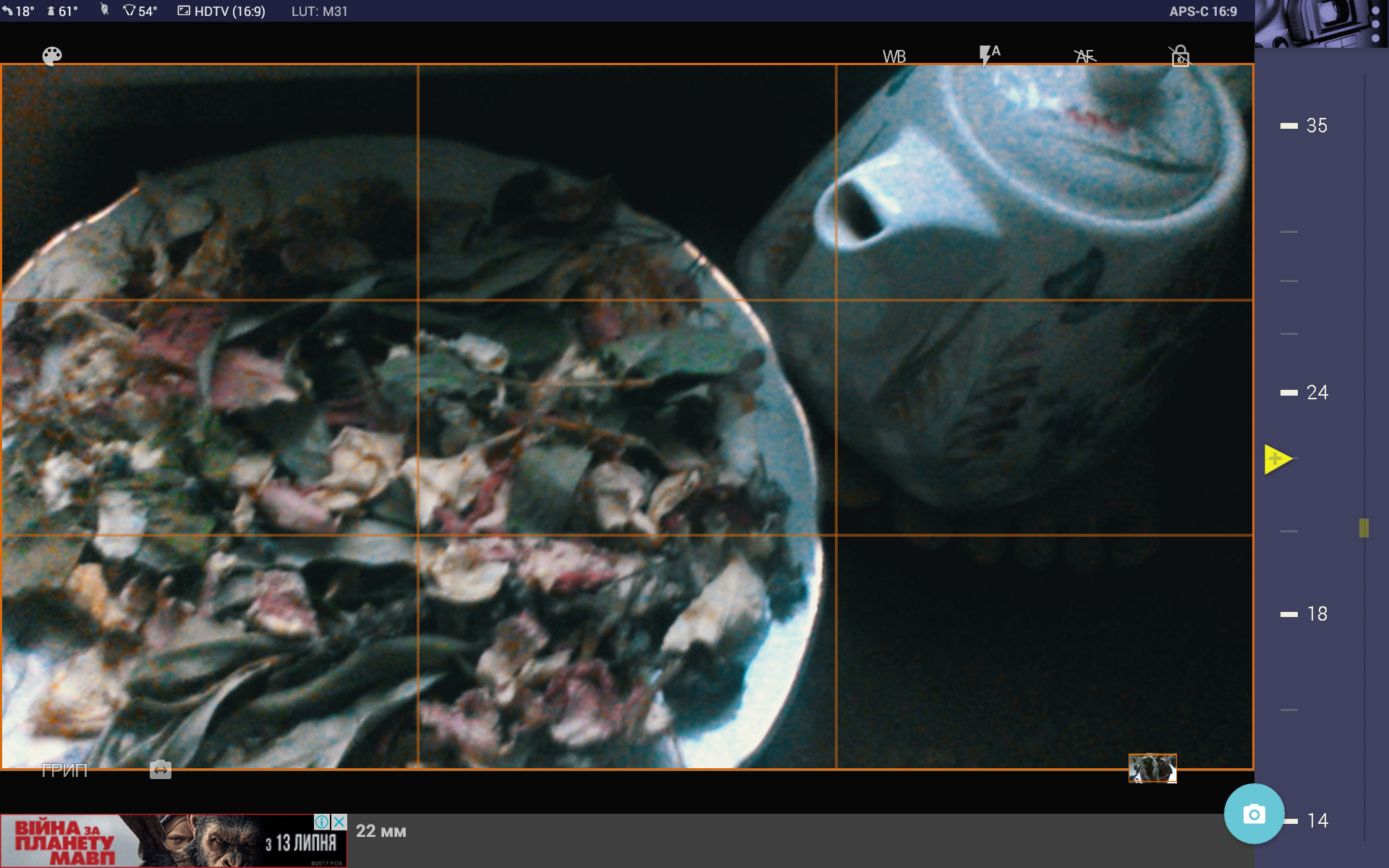
Task: Switch the auto flash mode icon
Action: (x=989, y=55)
